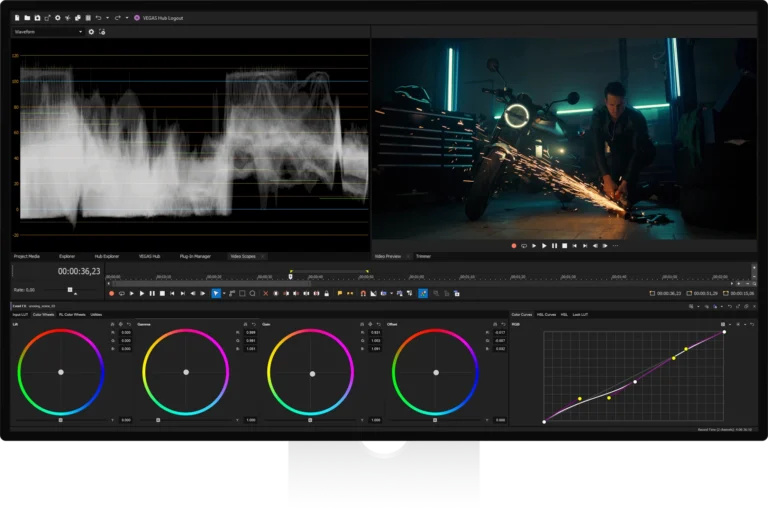The image size is (768, 526).
Task: Stop timeline playback
Action: (x=162, y=293)
